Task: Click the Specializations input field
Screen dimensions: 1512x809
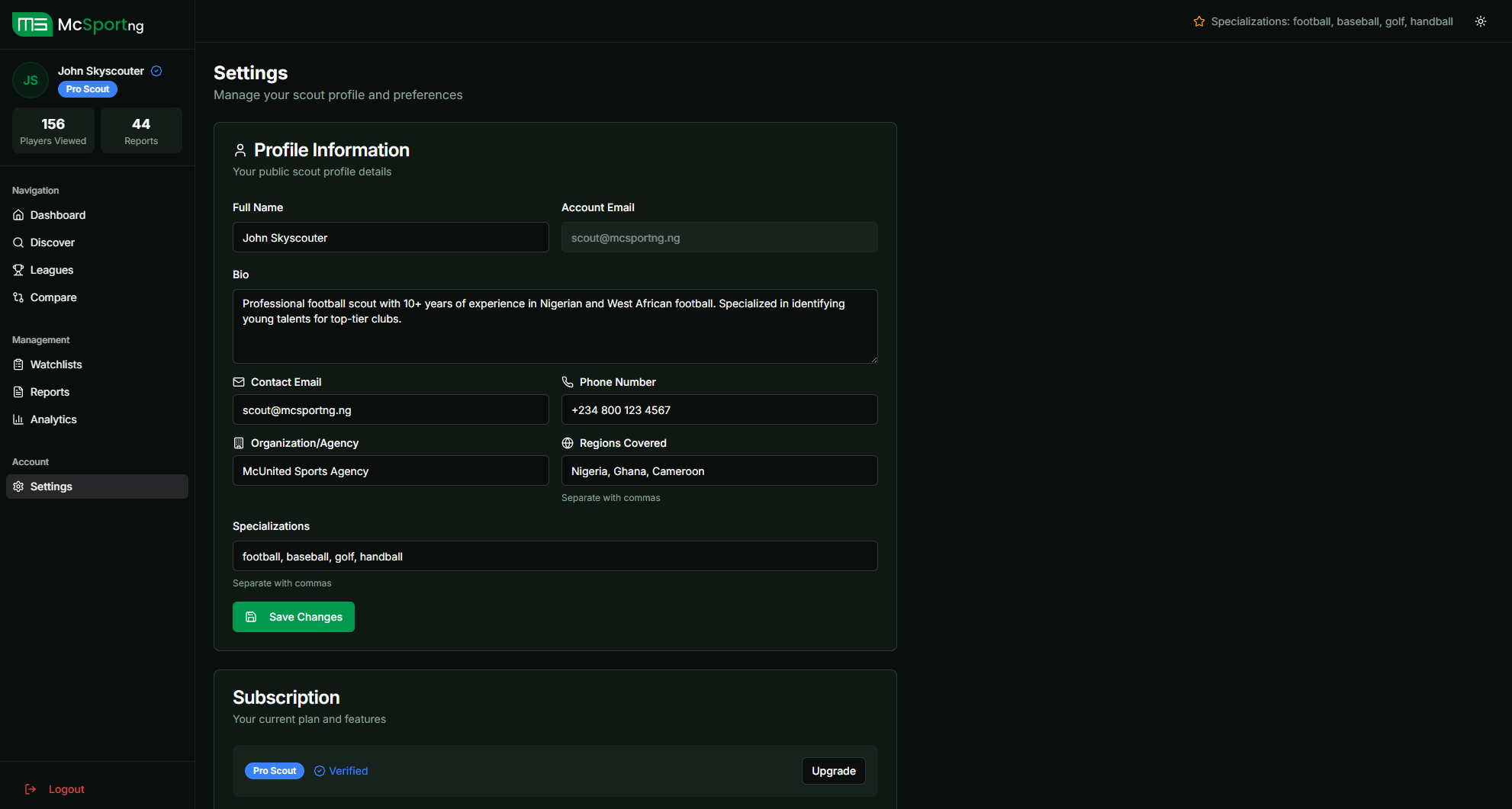Action: [555, 557]
